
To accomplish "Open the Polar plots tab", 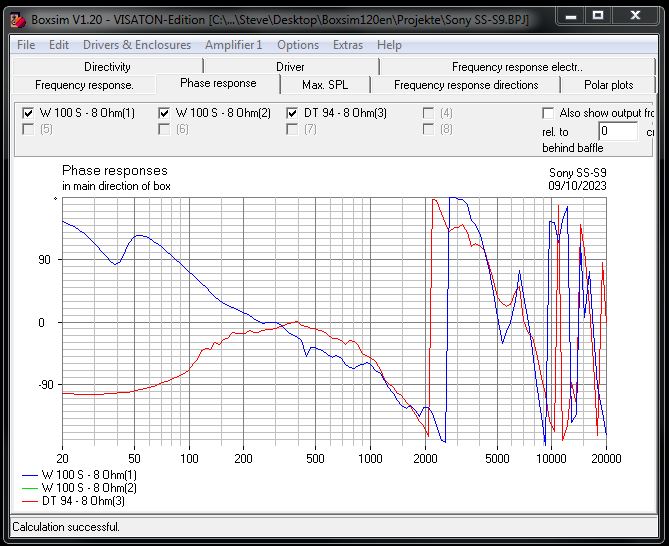I will [x=608, y=85].
